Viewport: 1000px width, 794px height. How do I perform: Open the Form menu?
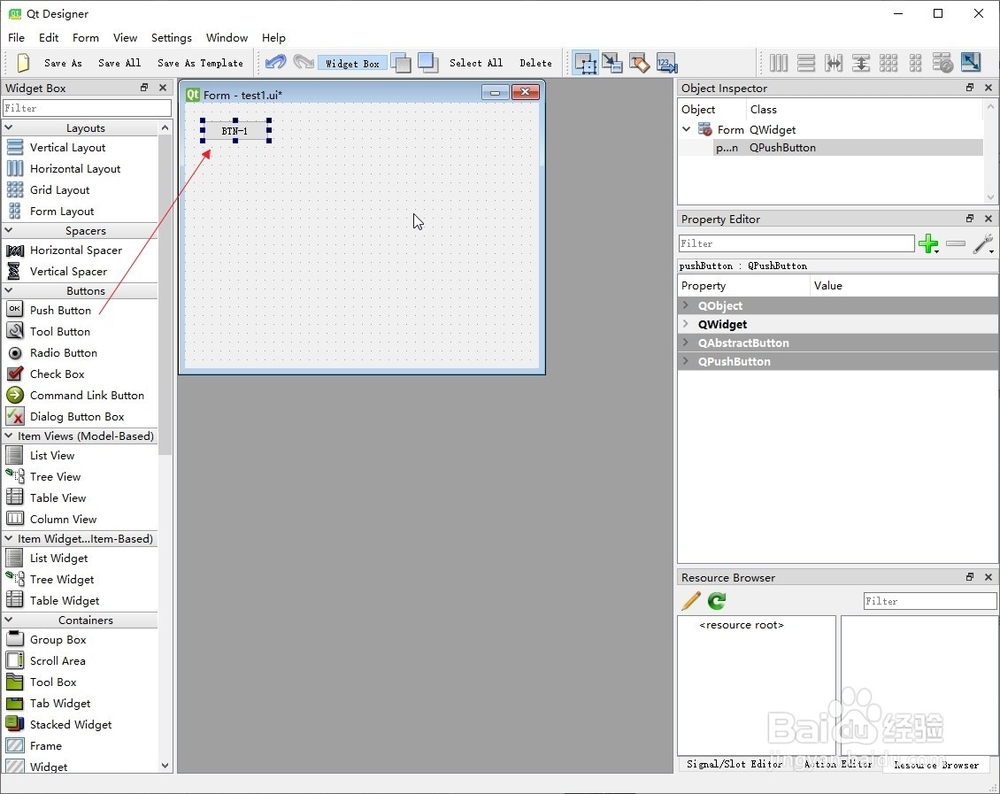(85, 38)
